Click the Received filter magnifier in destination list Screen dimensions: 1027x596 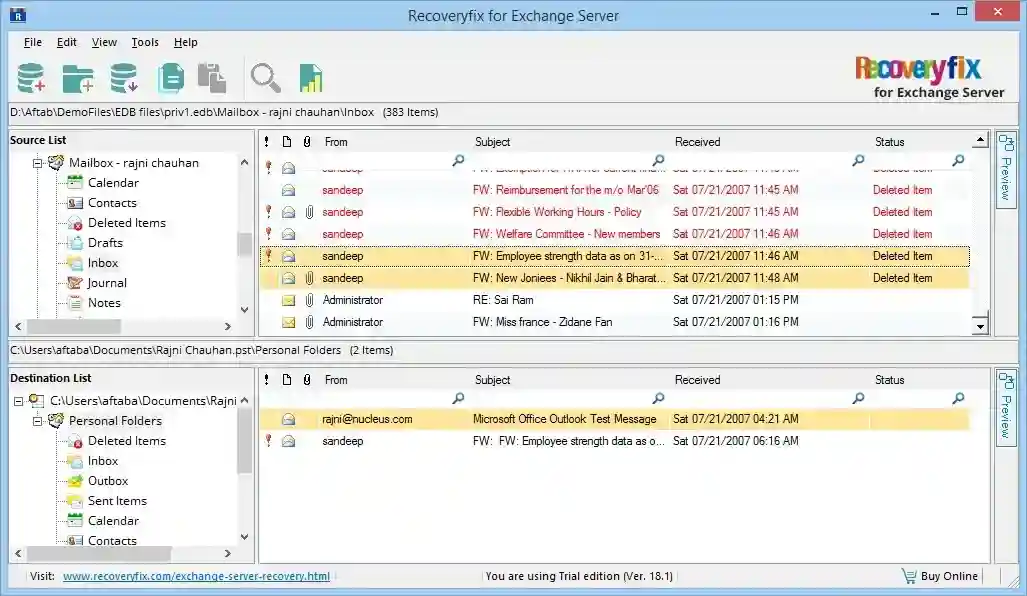[x=858, y=398]
